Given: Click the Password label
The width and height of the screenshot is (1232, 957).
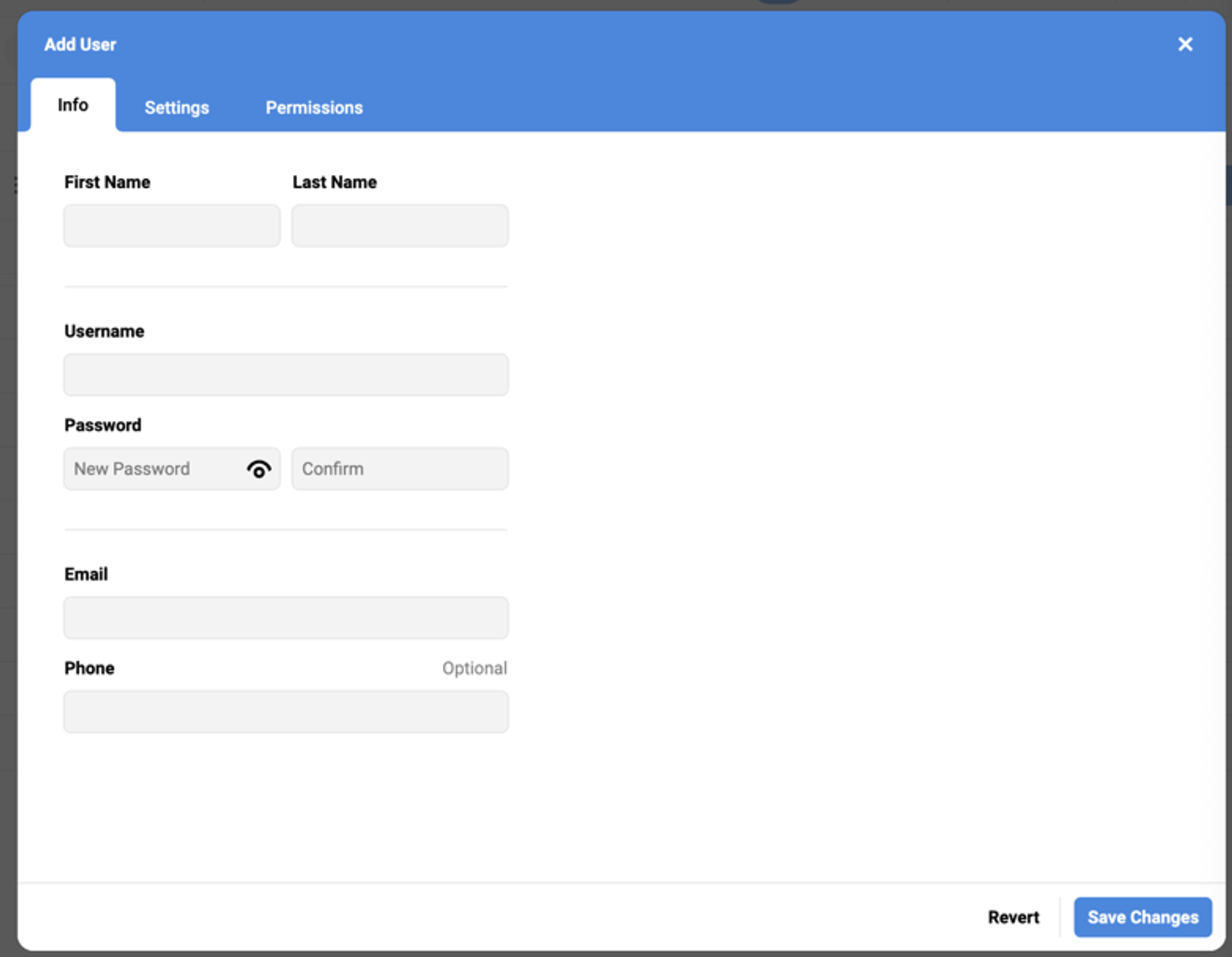Looking at the screenshot, I should pos(103,425).
